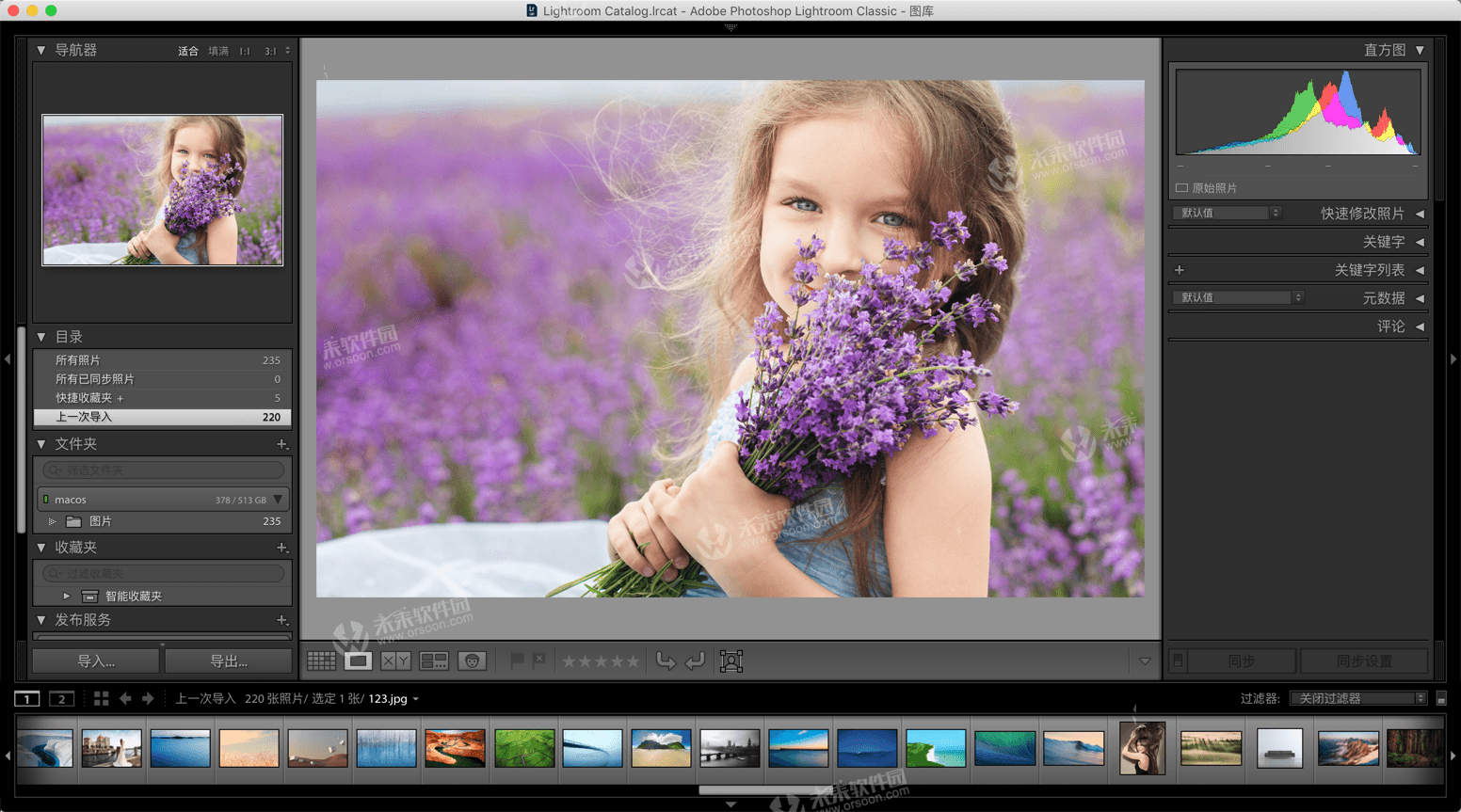Image resolution: width=1461 pixels, height=812 pixels.
Task: Click the 导出... button
Action: (x=229, y=661)
